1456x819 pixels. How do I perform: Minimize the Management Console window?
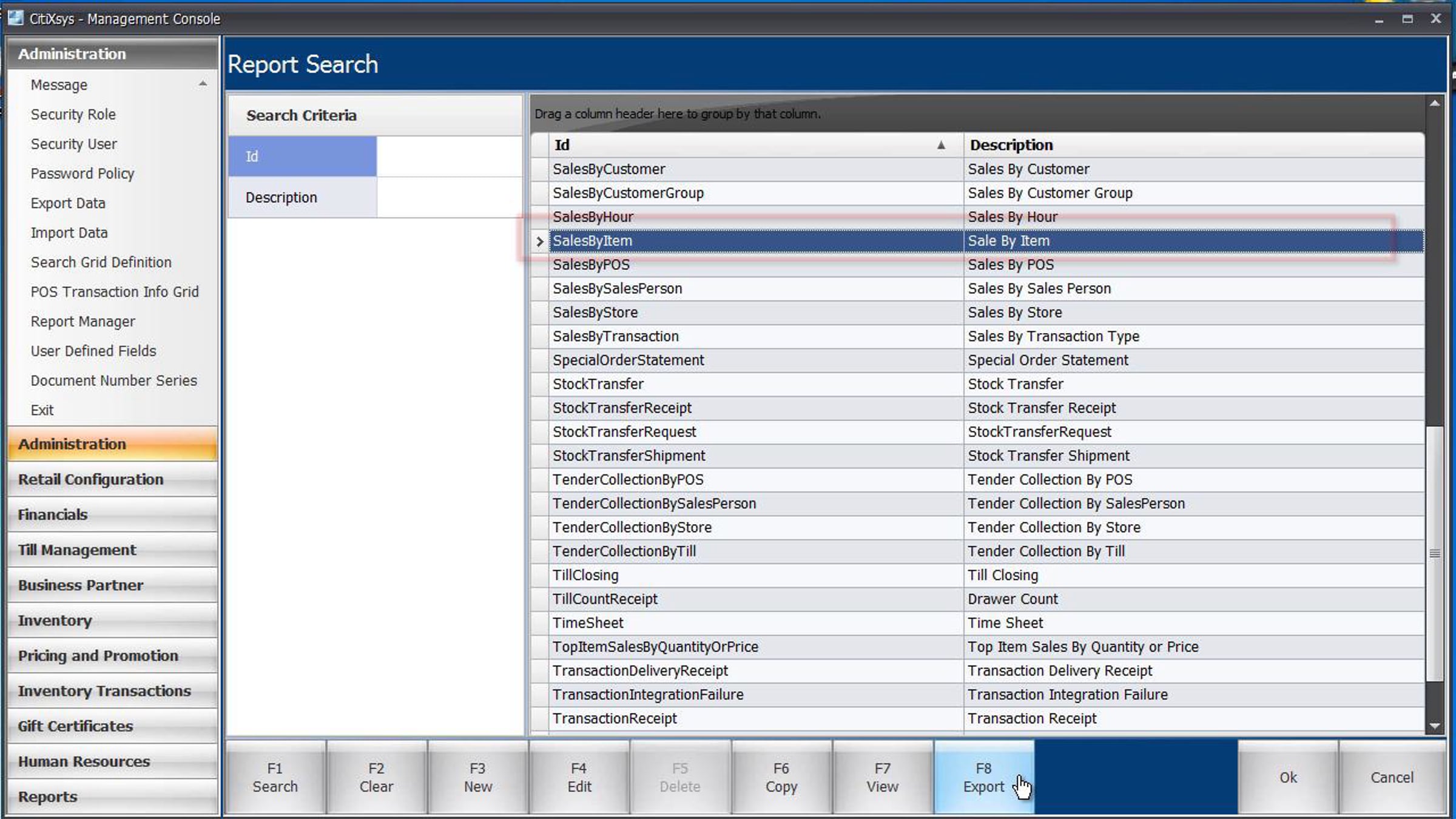[1379, 20]
